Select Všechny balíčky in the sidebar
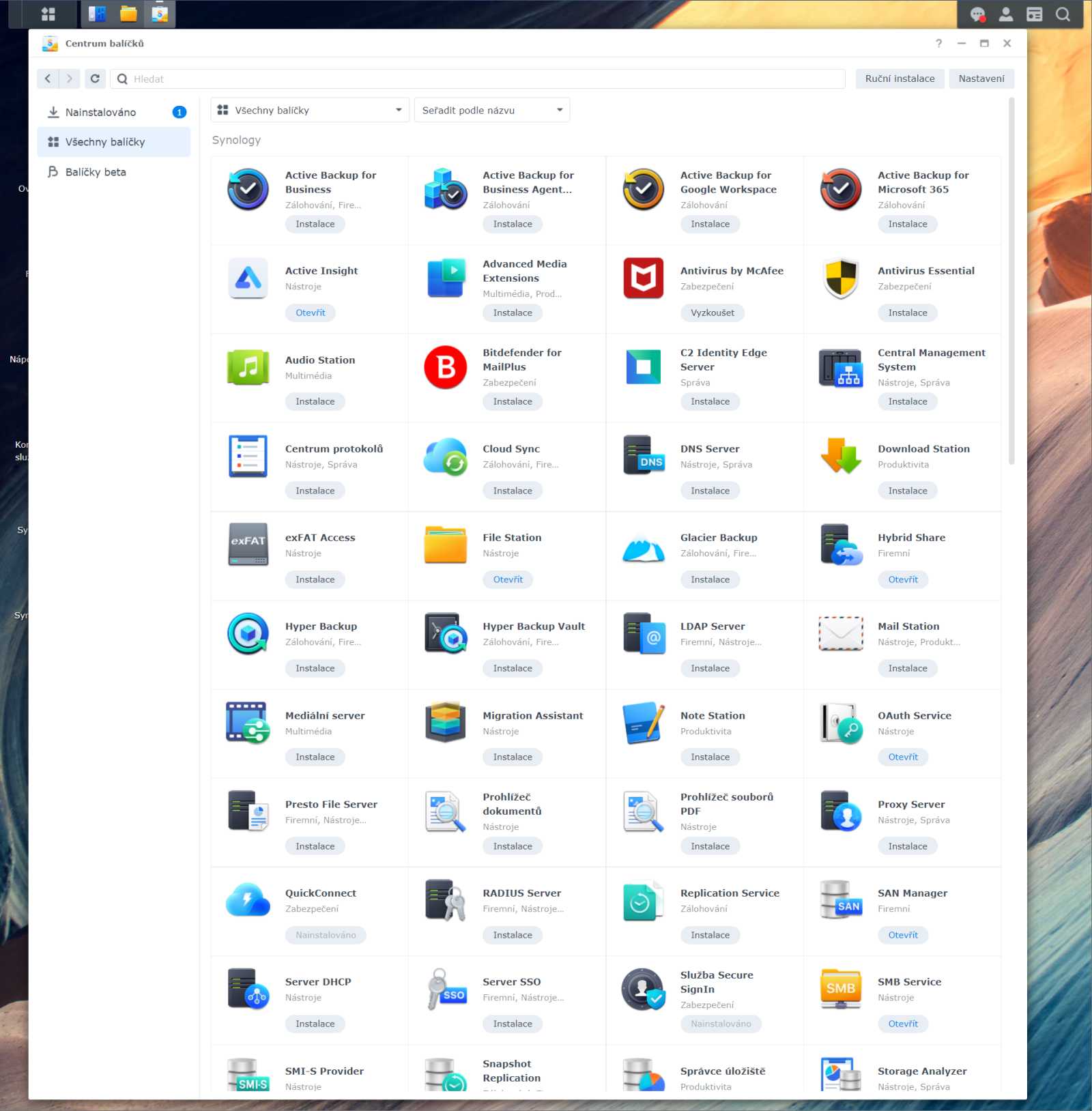 tap(114, 142)
